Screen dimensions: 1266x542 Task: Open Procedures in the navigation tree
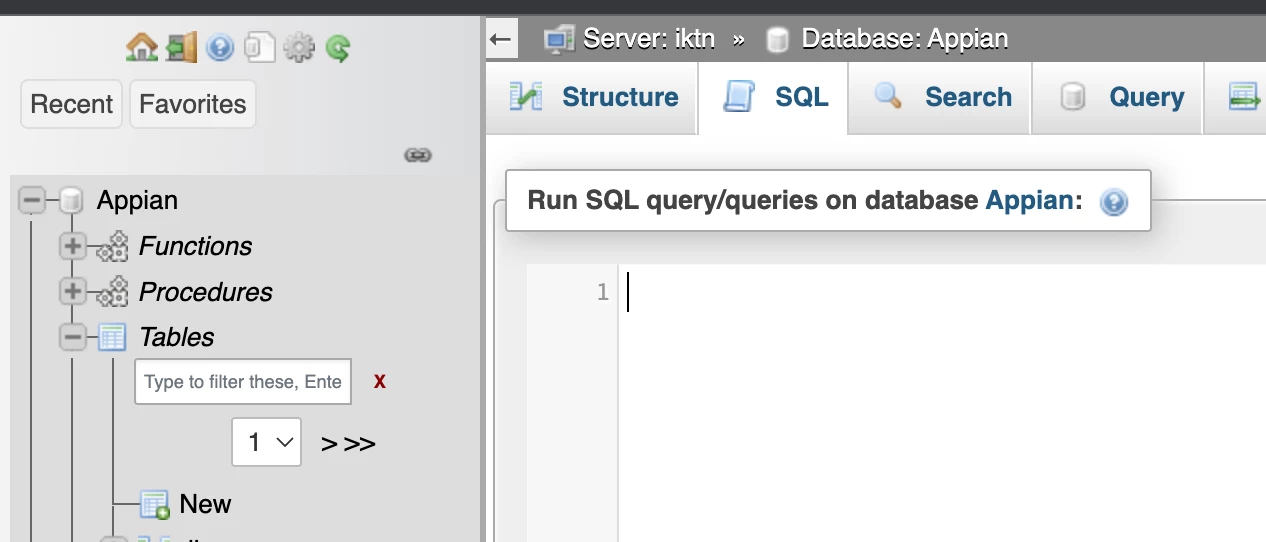click(205, 292)
